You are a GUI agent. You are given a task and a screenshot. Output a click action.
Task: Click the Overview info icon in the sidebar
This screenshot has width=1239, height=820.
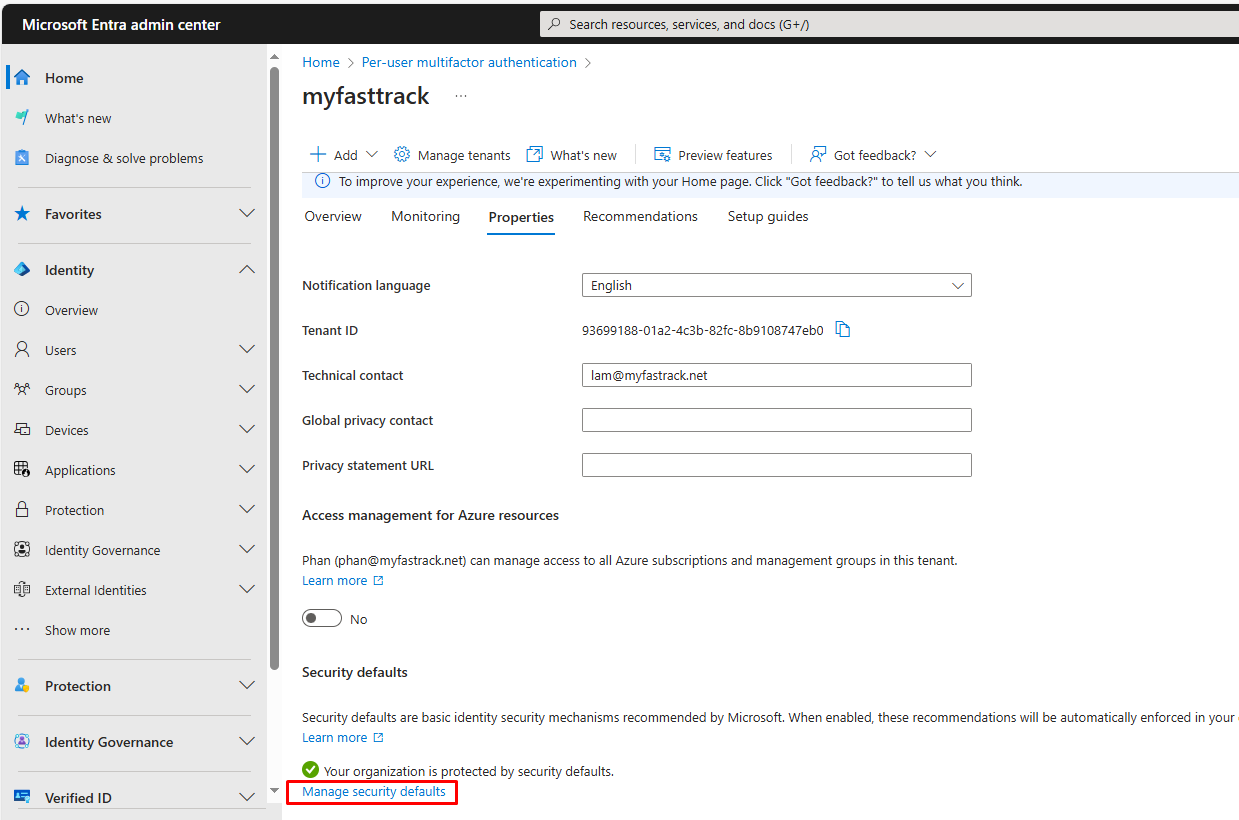22,310
